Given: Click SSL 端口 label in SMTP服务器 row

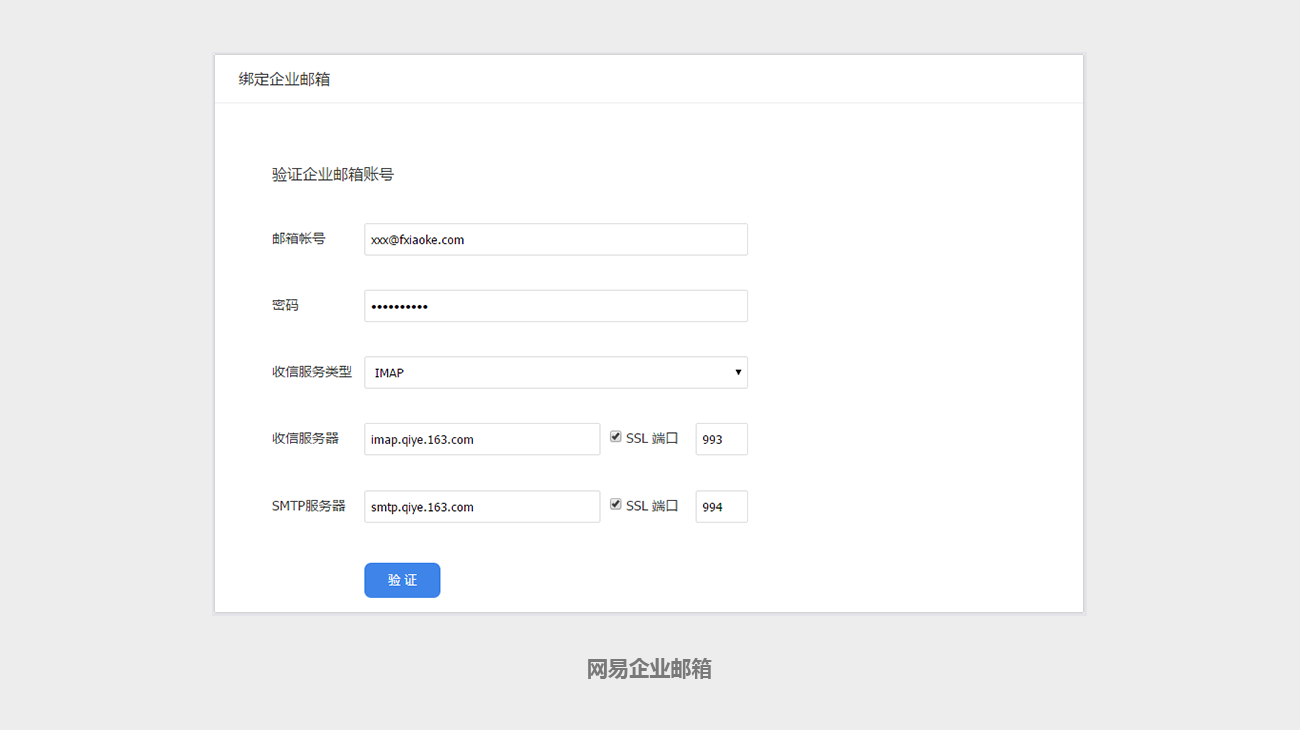Looking at the screenshot, I should click(652, 506).
